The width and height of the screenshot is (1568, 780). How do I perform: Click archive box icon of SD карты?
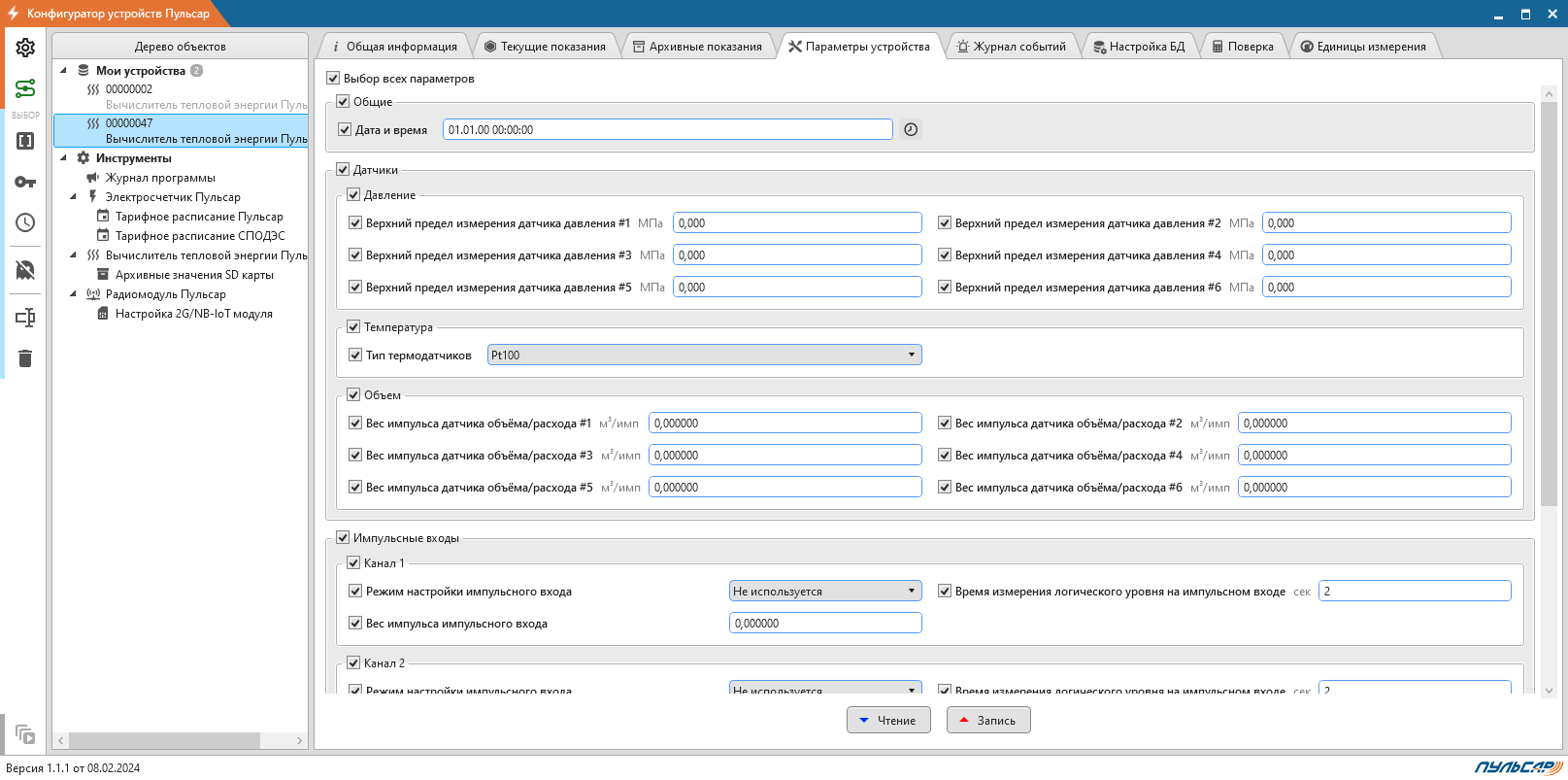103,274
